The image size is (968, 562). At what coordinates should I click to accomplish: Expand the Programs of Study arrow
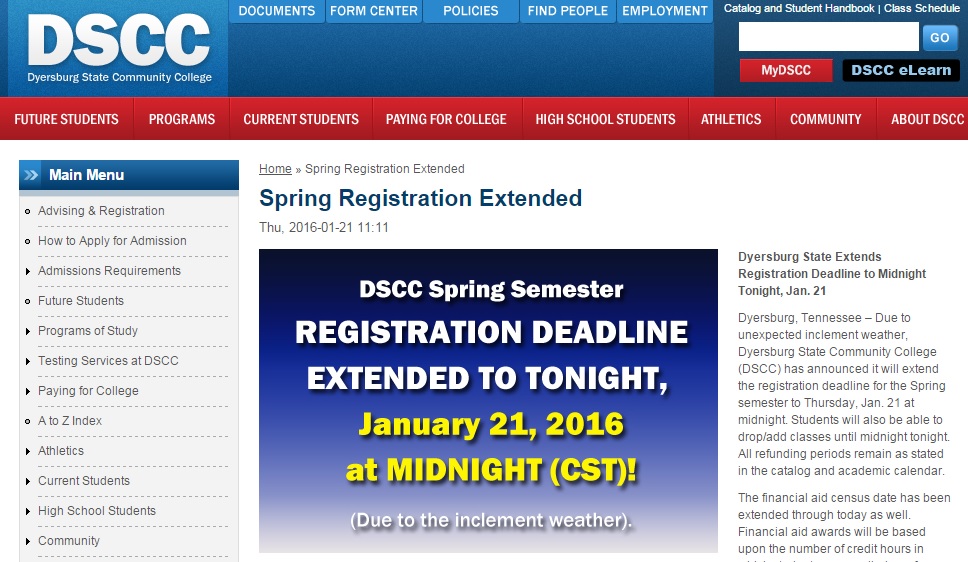[28, 331]
